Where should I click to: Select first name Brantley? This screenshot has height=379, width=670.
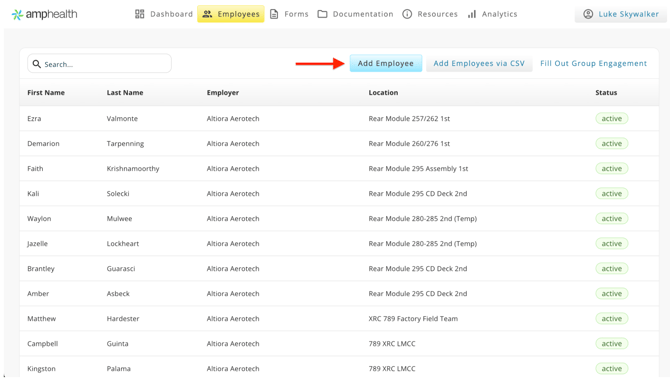[41, 268]
